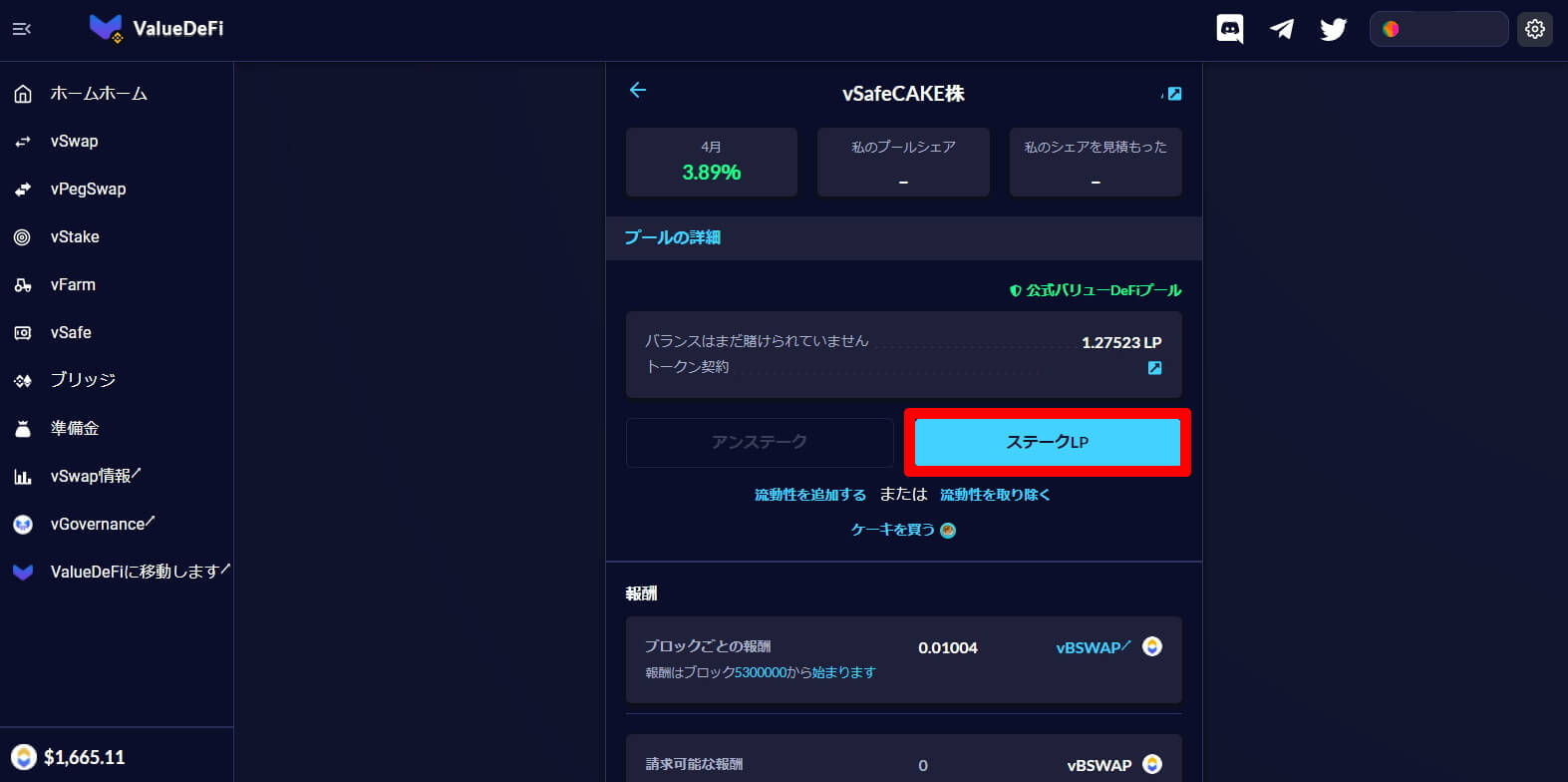
Task: Click the 流動性を取り除く link
Action: pos(995,495)
